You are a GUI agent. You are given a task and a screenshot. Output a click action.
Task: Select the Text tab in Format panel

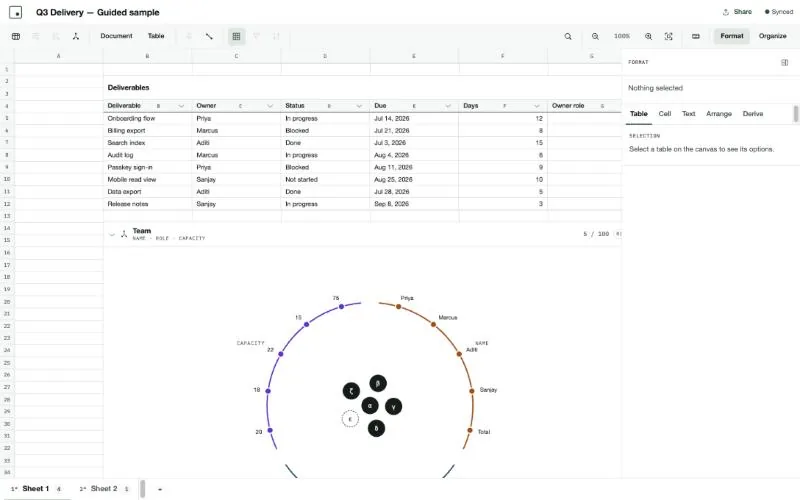pos(689,114)
